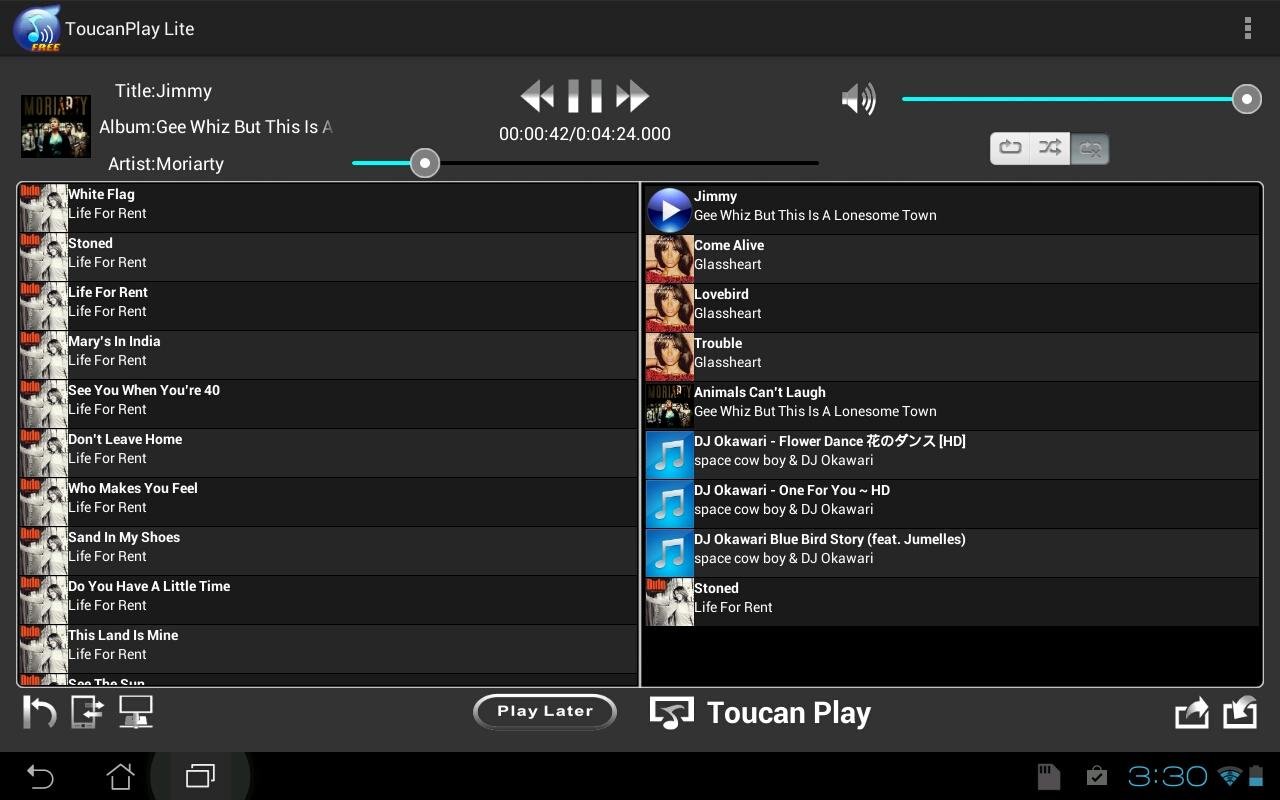Select DJ Okawari - One For You track

point(952,504)
